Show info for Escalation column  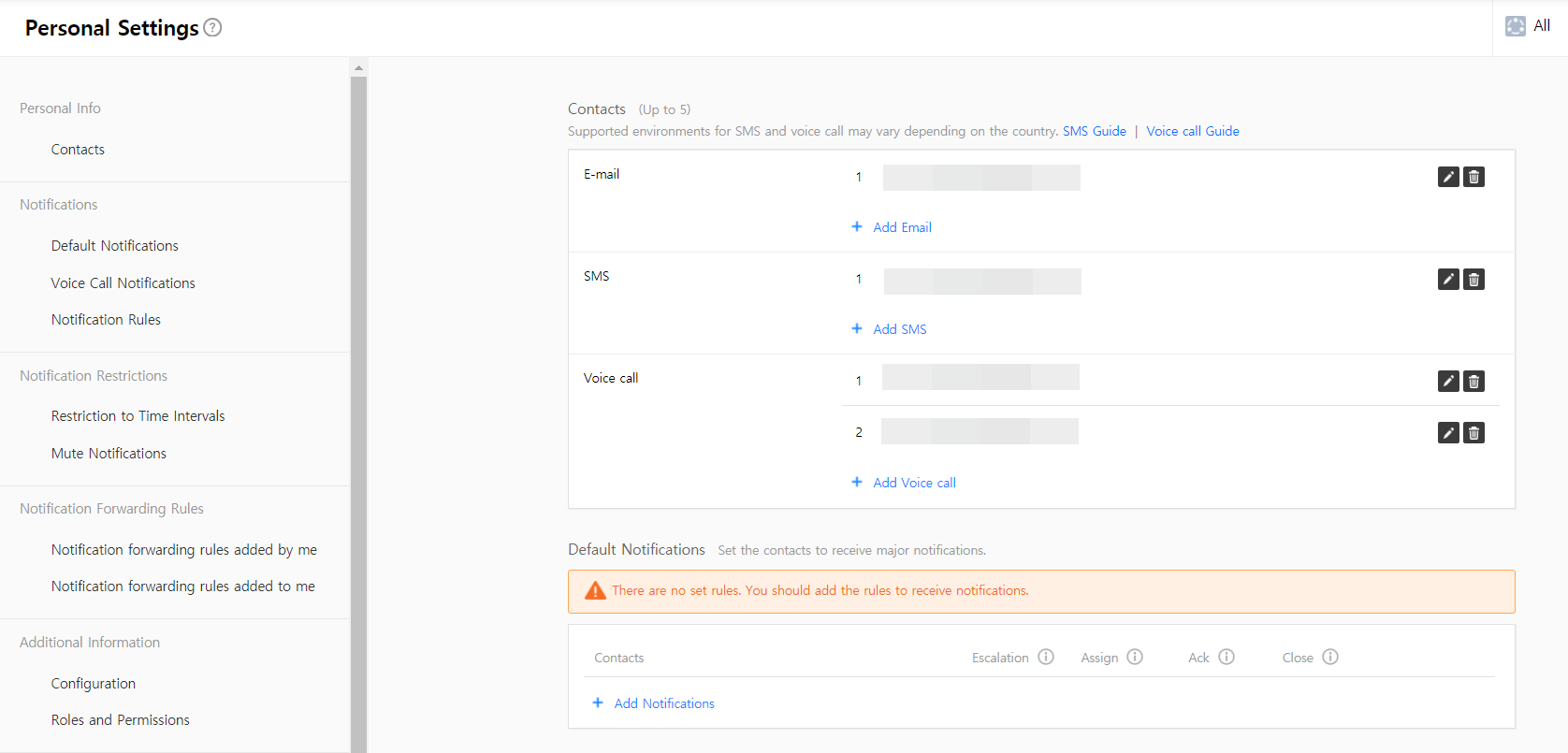point(1046,657)
